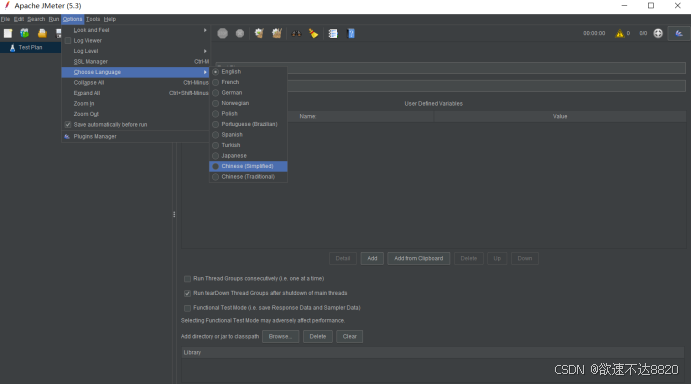Select Chinese (Simplified) language
Image resolution: width=691 pixels, height=384 pixels.
point(248,166)
